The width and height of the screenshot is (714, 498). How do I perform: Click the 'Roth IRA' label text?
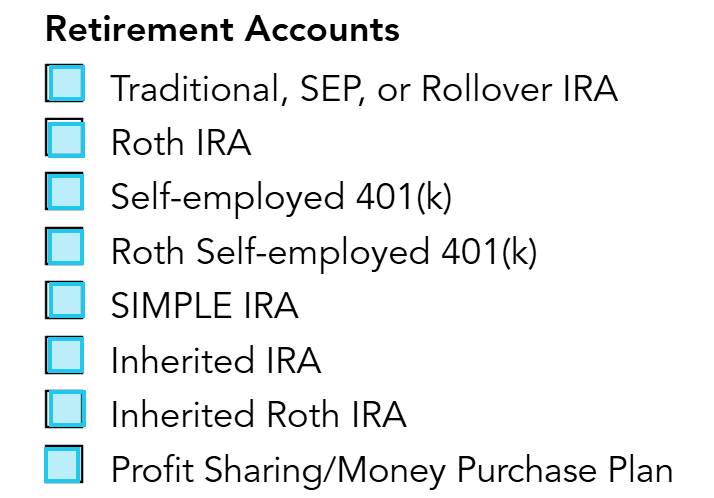pos(180,144)
